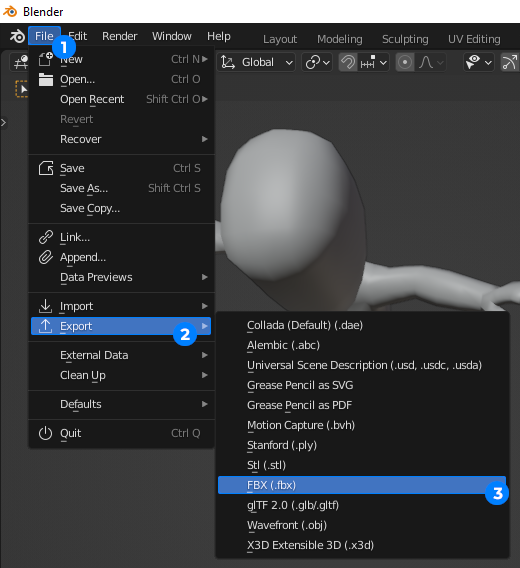Export as Motion Capture (.bvh)

tap(362, 425)
